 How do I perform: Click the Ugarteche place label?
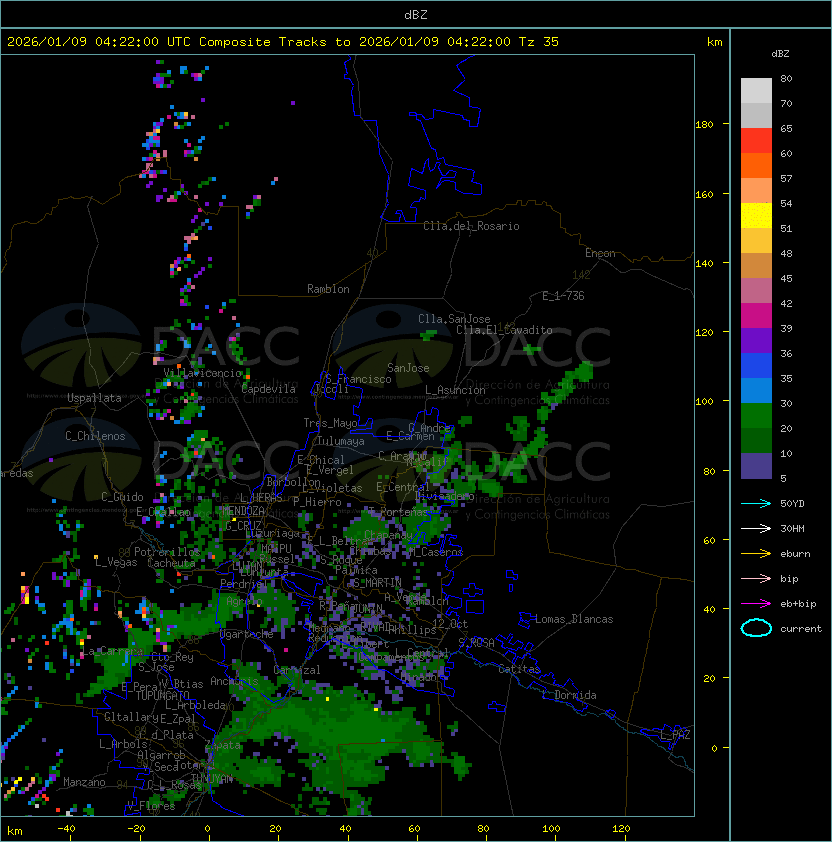(247, 635)
